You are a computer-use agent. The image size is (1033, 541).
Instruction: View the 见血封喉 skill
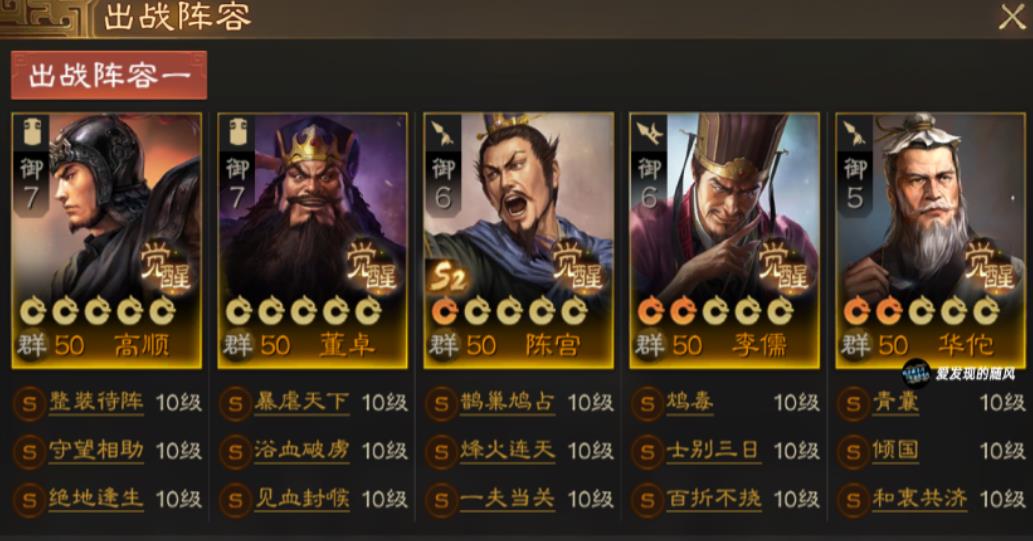pyautogui.click(x=302, y=499)
